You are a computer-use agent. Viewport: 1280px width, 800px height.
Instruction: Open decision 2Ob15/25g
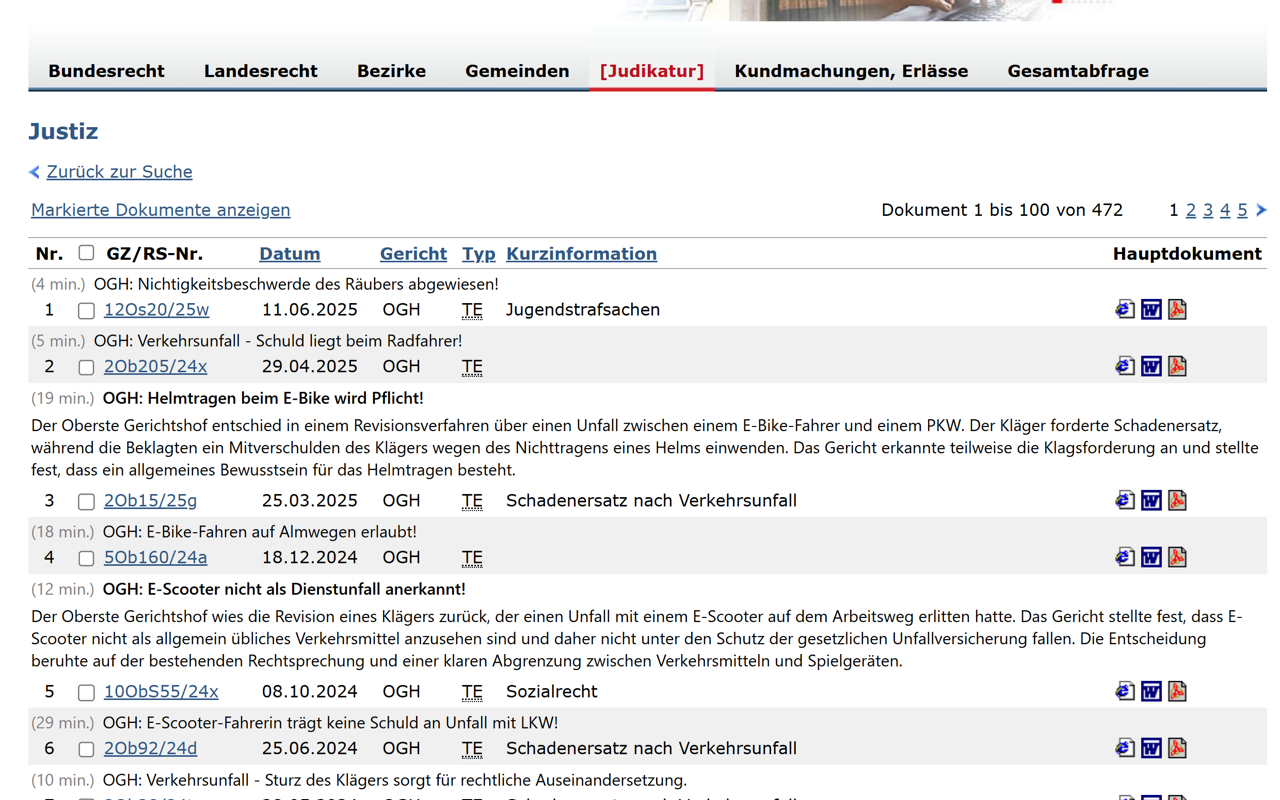tap(150, 501)
